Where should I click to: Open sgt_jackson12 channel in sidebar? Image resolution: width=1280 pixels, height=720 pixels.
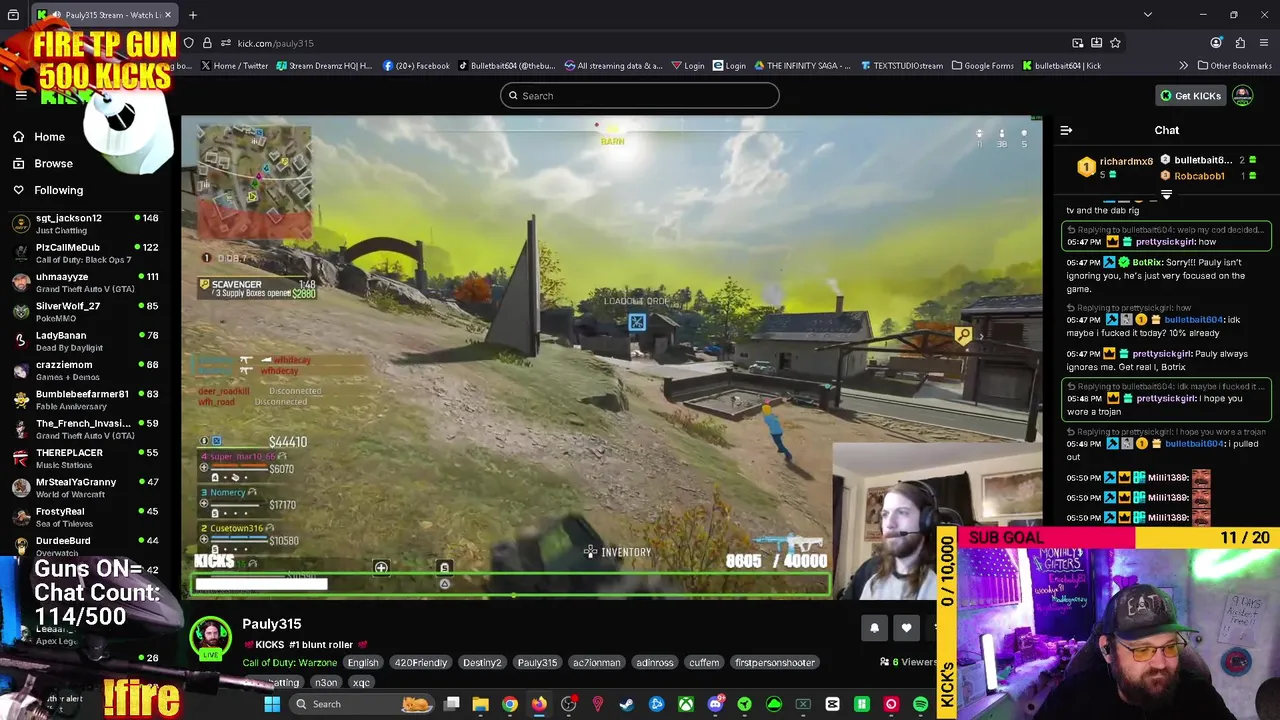point(85,223)
